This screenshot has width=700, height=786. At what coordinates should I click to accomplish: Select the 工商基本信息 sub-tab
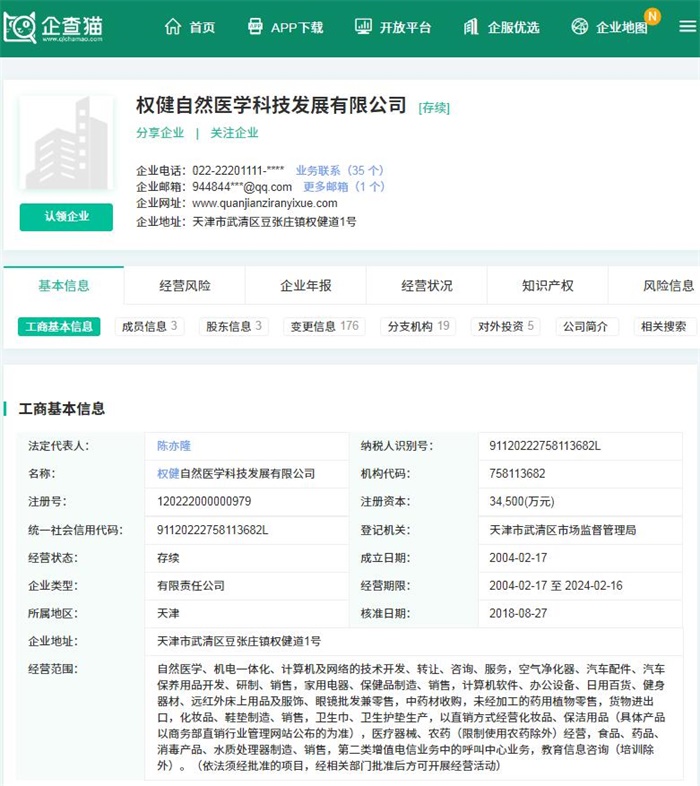pyautogui.click(x=59, y=326)
